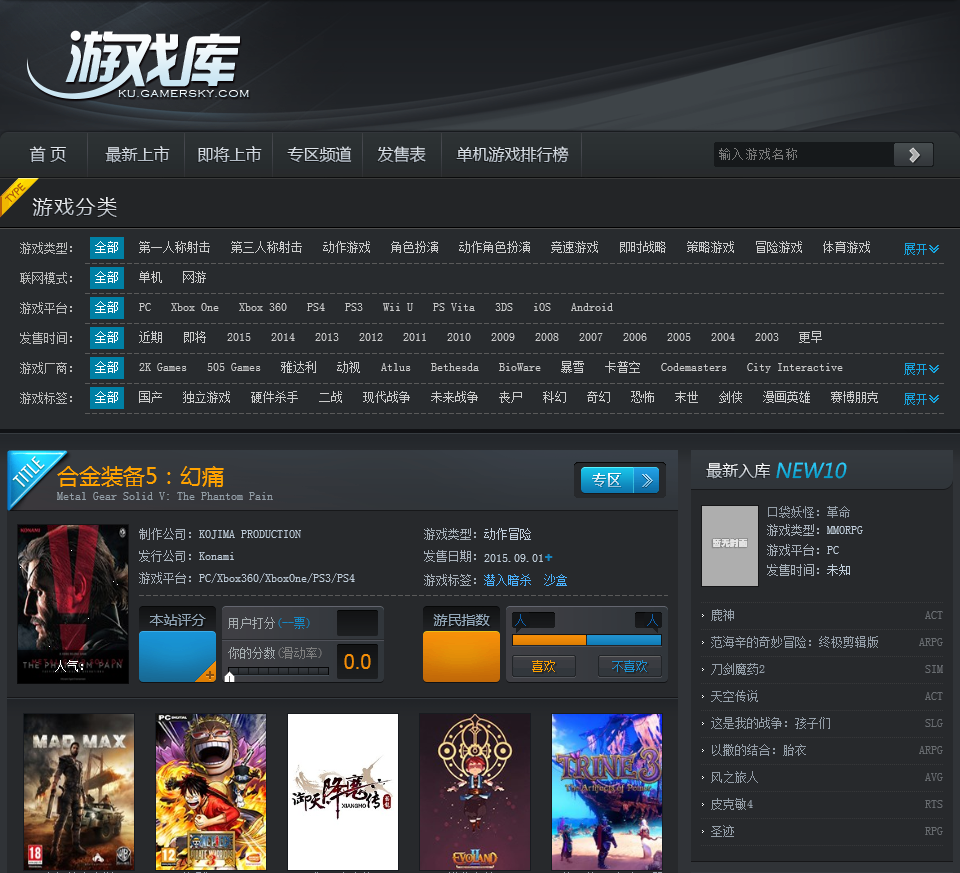Open the 单机游戏排行榜 navigation tab
960x873 pixels.
click(x=512, y=154)
